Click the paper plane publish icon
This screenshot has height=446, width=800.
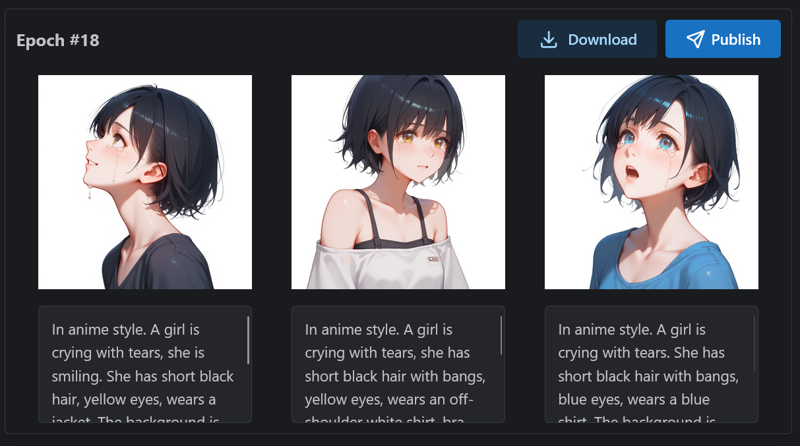point(695,39)
